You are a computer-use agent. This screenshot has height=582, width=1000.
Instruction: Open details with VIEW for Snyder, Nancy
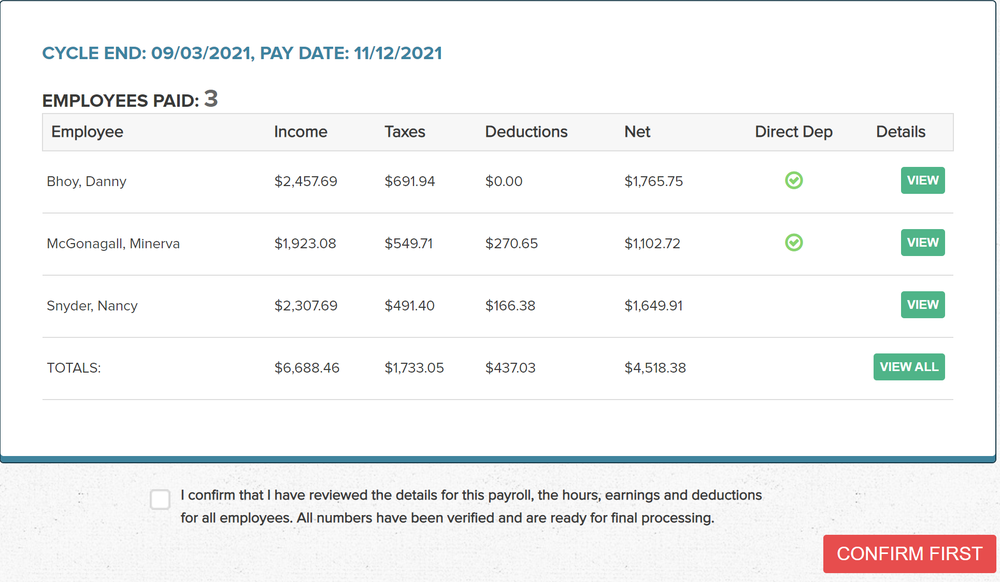[921, 304]
